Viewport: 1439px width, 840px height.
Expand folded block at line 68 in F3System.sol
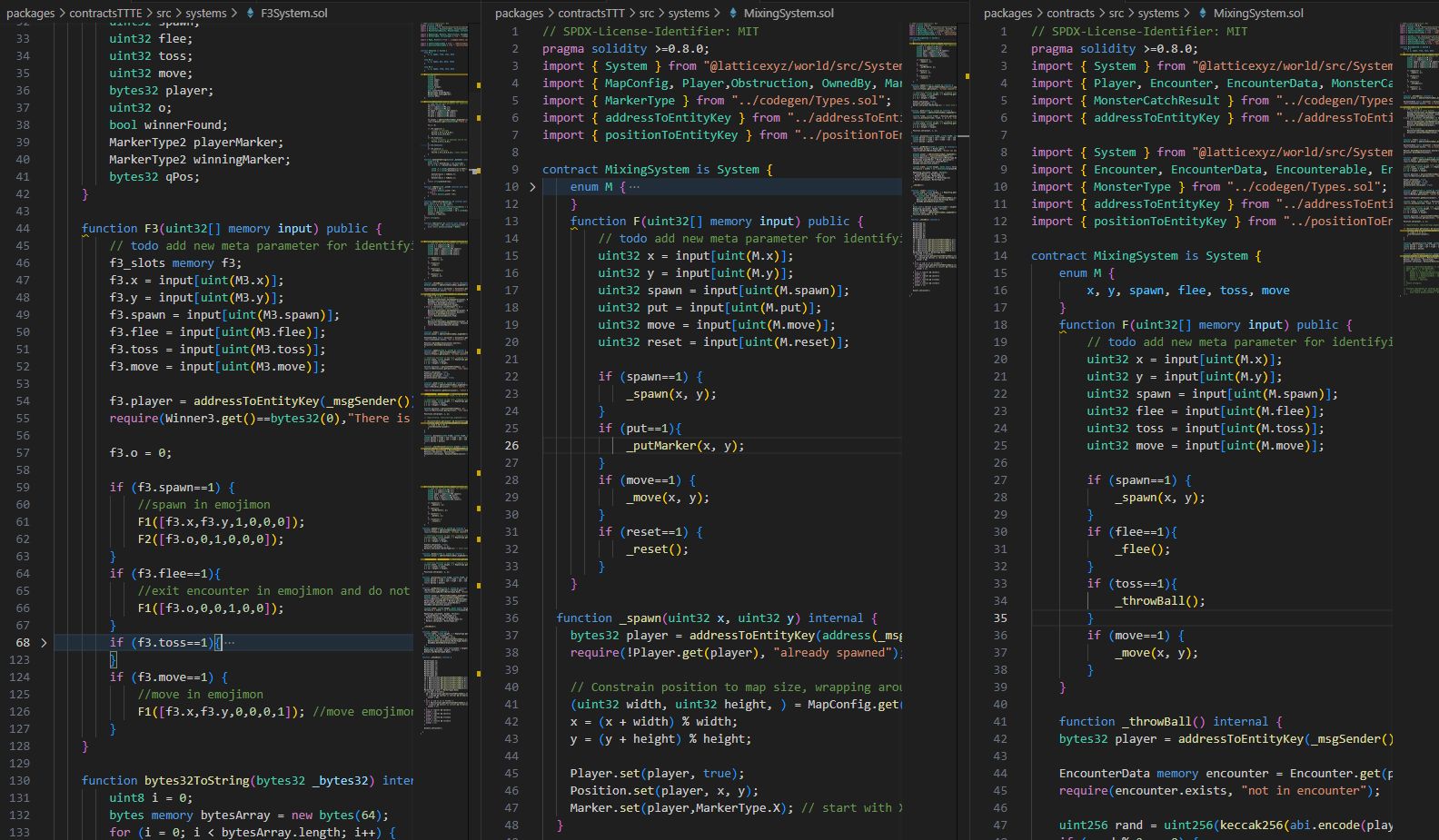point(44,642)
